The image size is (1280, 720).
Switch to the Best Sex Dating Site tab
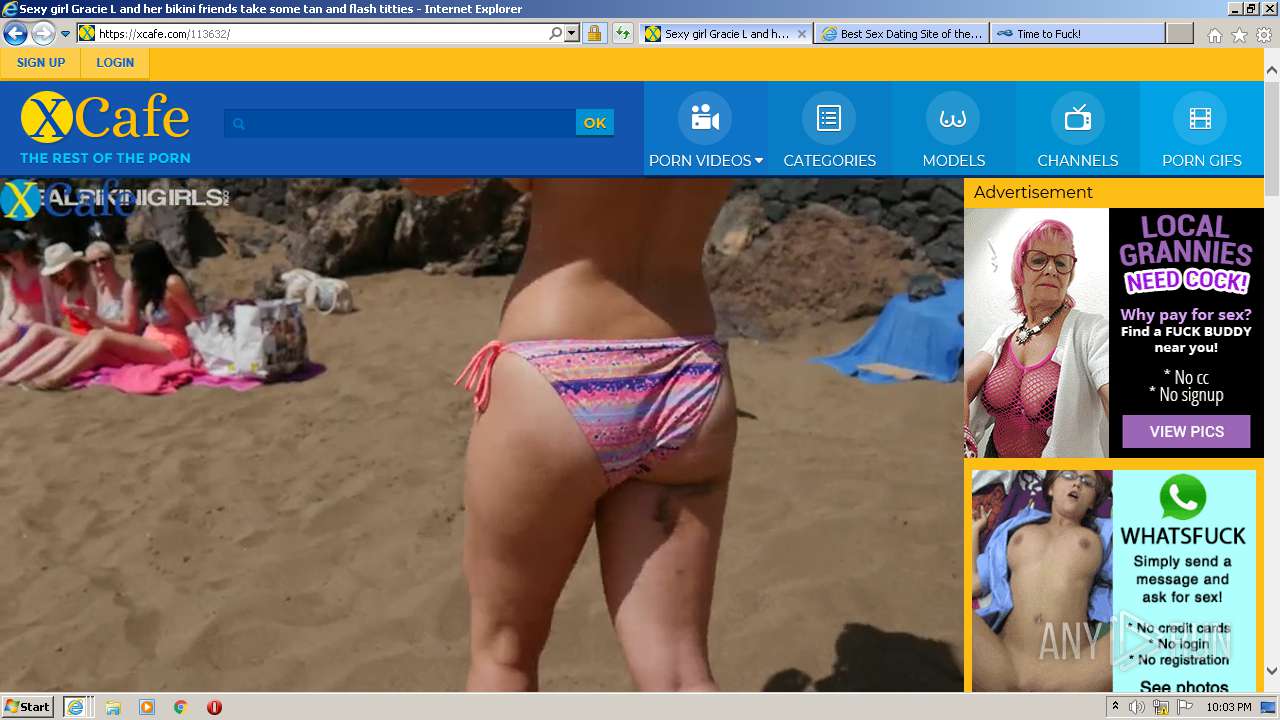tap(902, 33)
